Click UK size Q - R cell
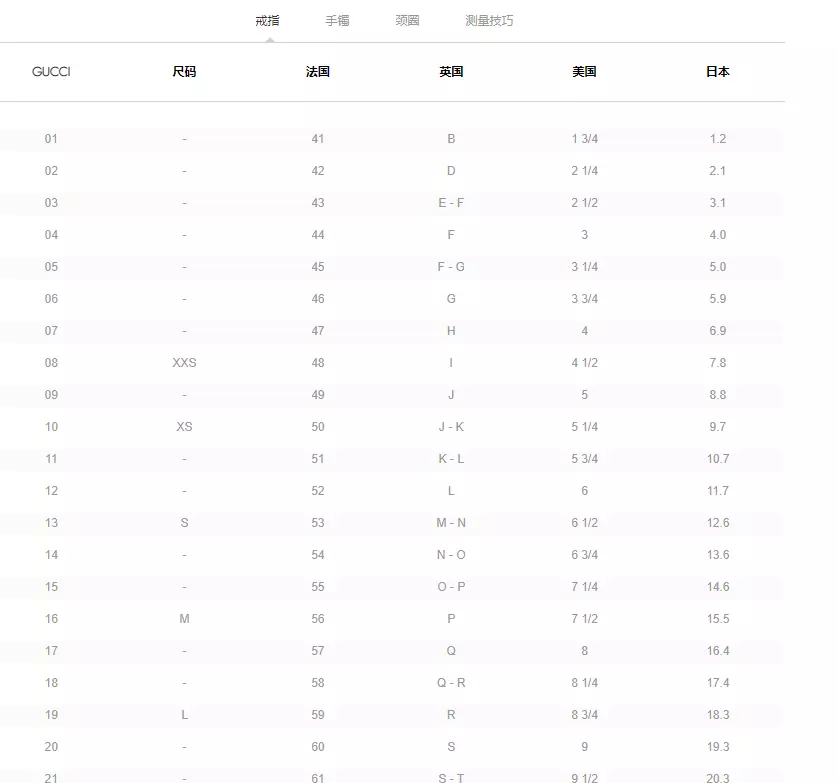 pyautogui.click(x=451, y=683)
